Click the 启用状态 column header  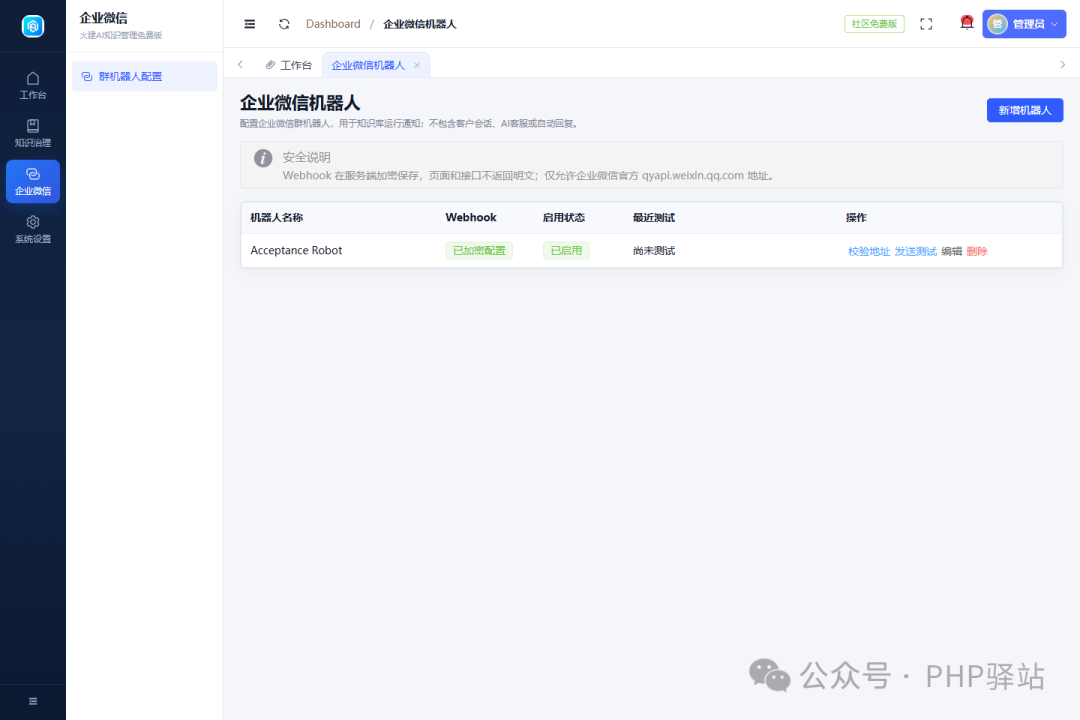point(563,218)
